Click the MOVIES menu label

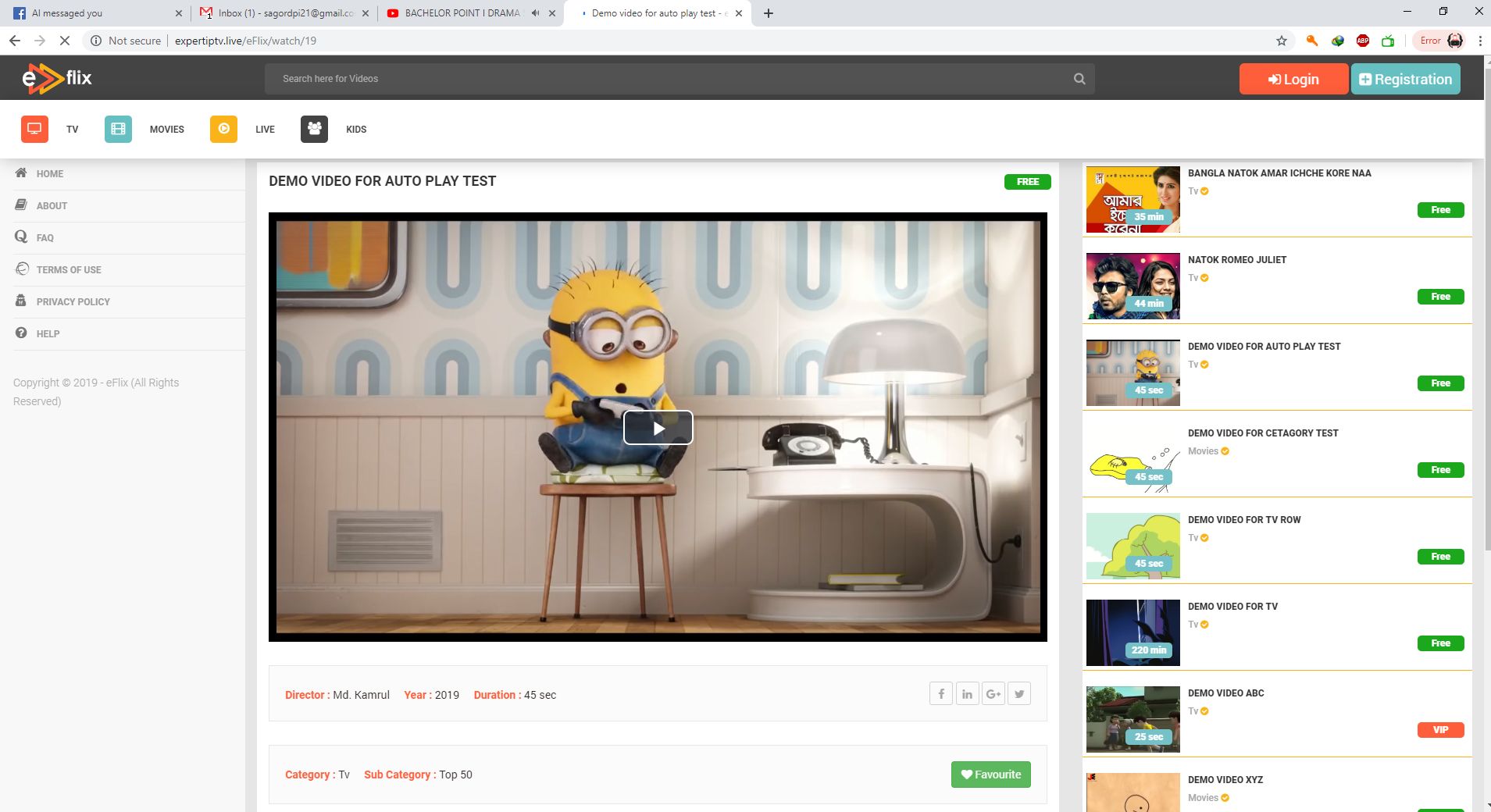[x=167, y=130]
